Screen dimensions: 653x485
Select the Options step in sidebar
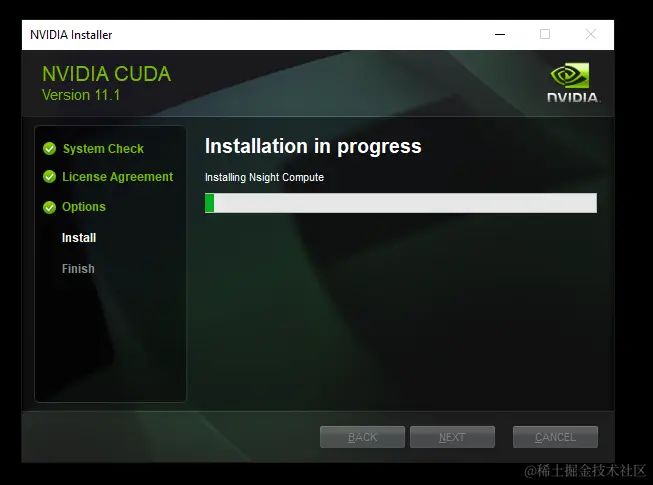click(84, 207)
